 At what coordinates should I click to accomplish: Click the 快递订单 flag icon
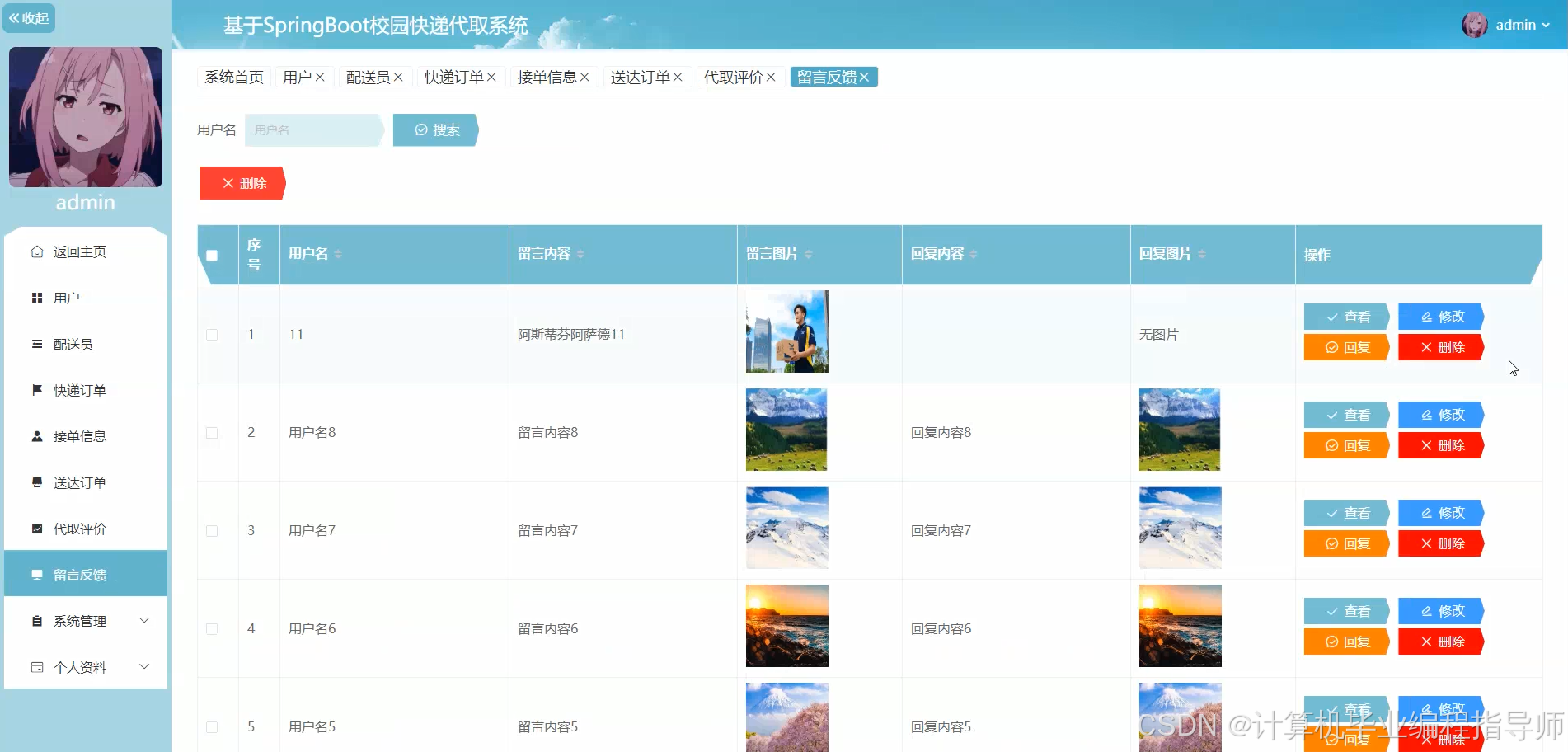[x=37, y=389]
